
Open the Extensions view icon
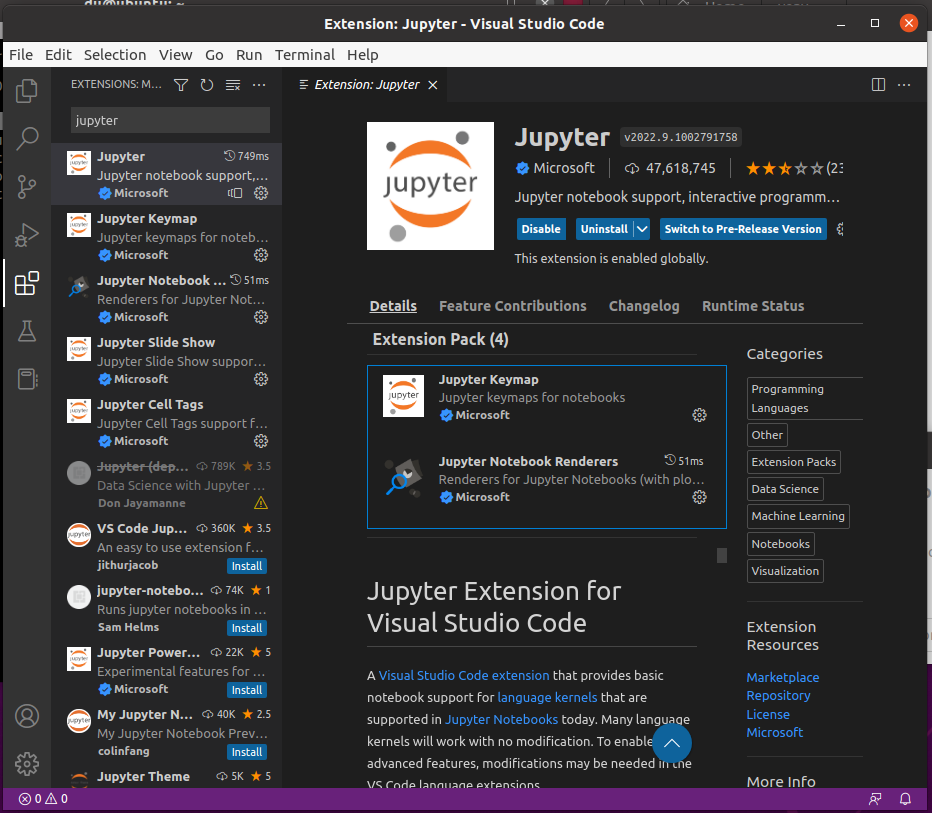tap(27, 283)
